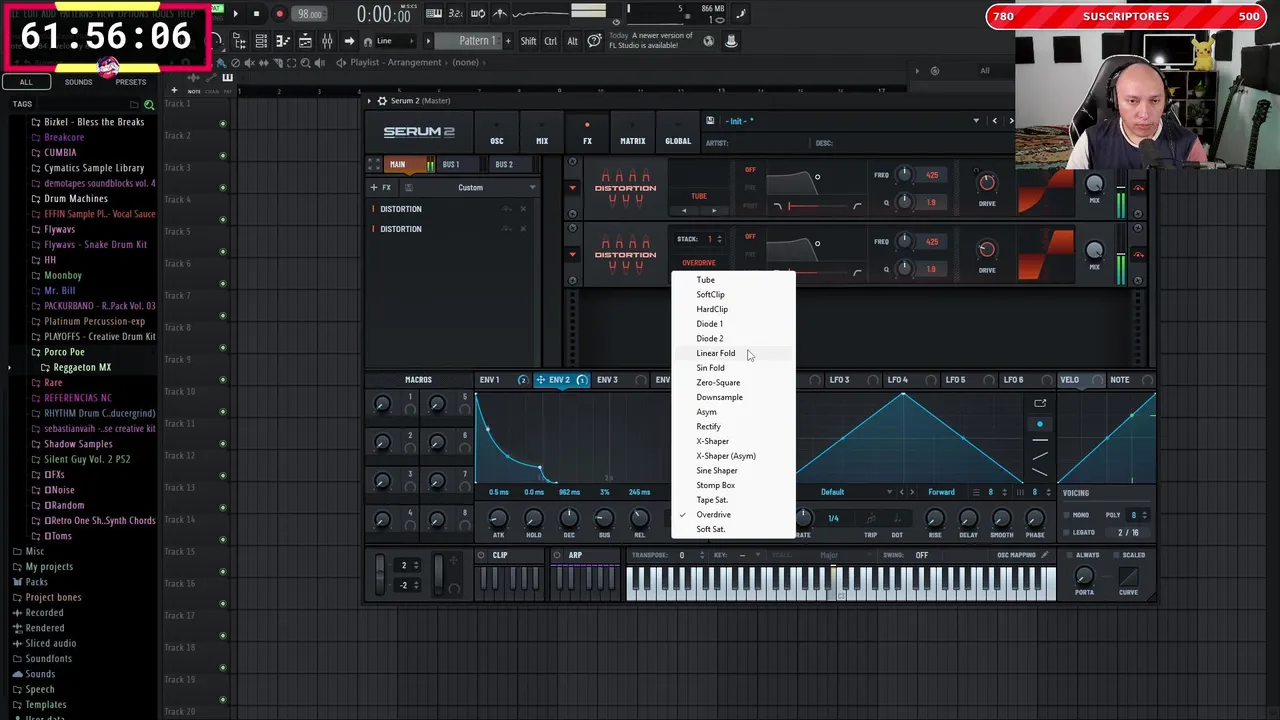Click the help speech-bubble question icon

(594, 41)
